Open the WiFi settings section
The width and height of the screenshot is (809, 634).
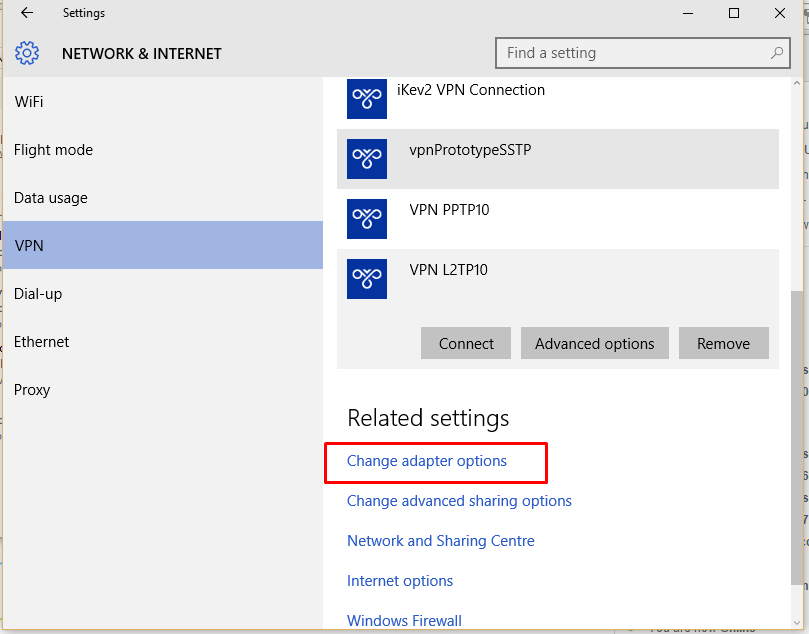163,102
